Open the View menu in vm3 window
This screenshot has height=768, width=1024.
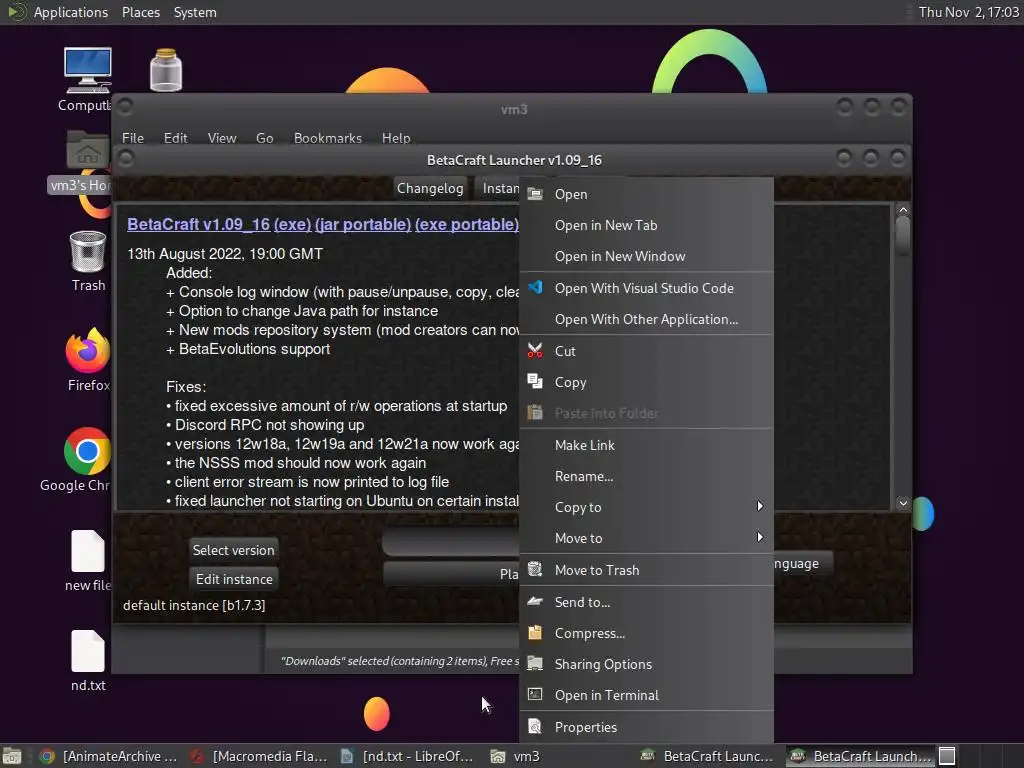click(222, 138)
